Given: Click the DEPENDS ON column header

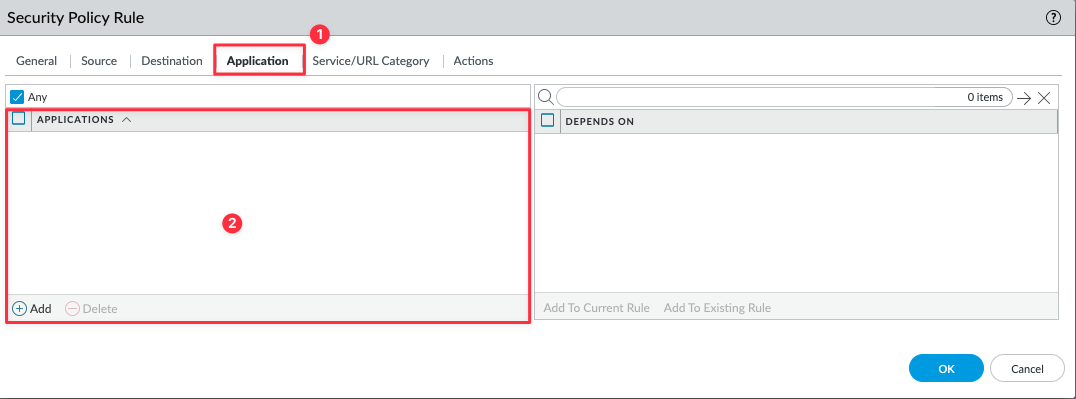Looking at the screenshot, I should [599, 122].
